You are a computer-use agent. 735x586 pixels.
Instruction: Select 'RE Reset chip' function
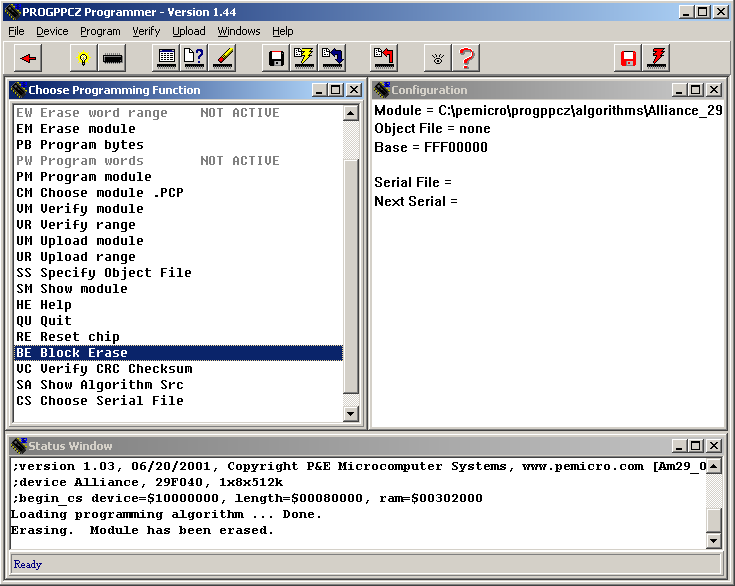pyautogui.click(x=179, y=337)
